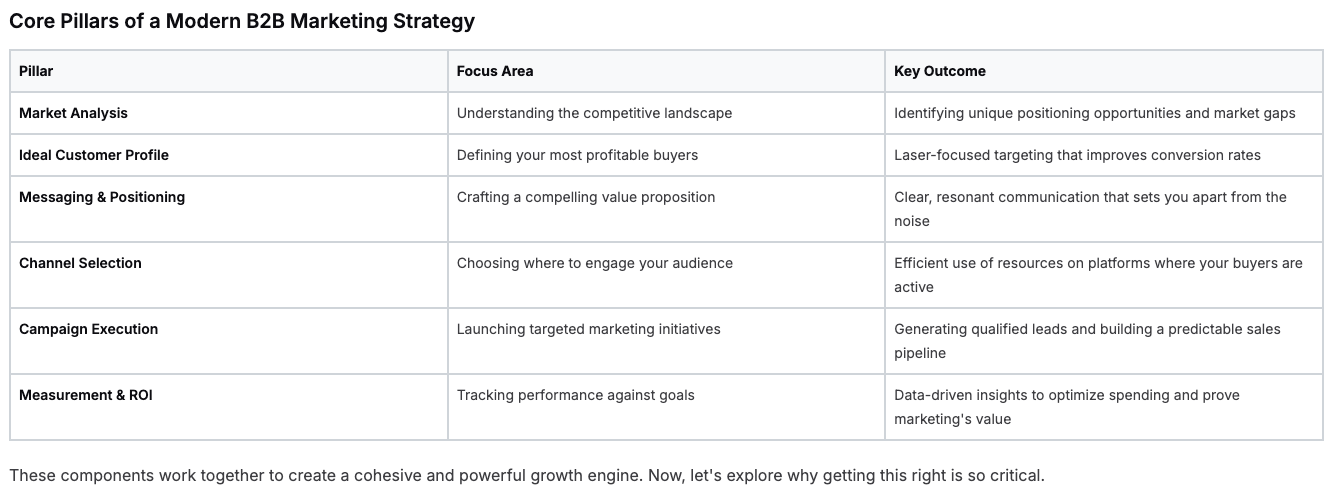Screen dimensions: 1341x500
Task: Click the table title heading text
Action: tap(242, 20)
